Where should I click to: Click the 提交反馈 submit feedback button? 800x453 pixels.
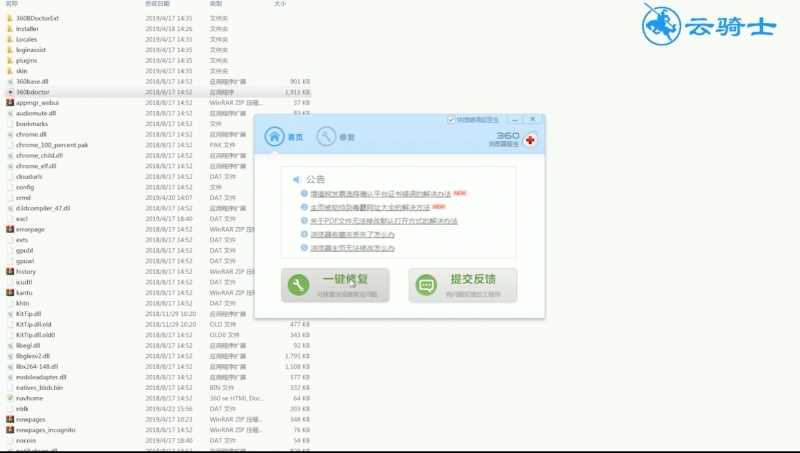[463, 285]
